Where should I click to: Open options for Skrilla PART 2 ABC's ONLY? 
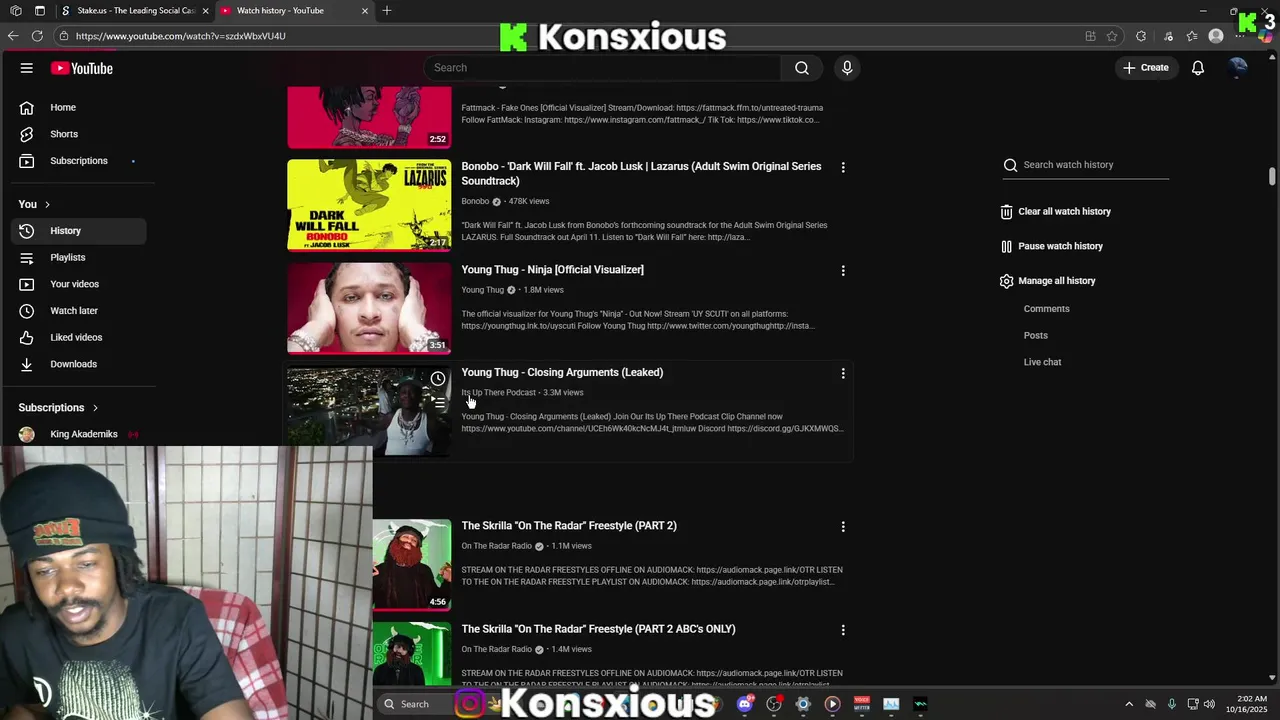[843, 630]
